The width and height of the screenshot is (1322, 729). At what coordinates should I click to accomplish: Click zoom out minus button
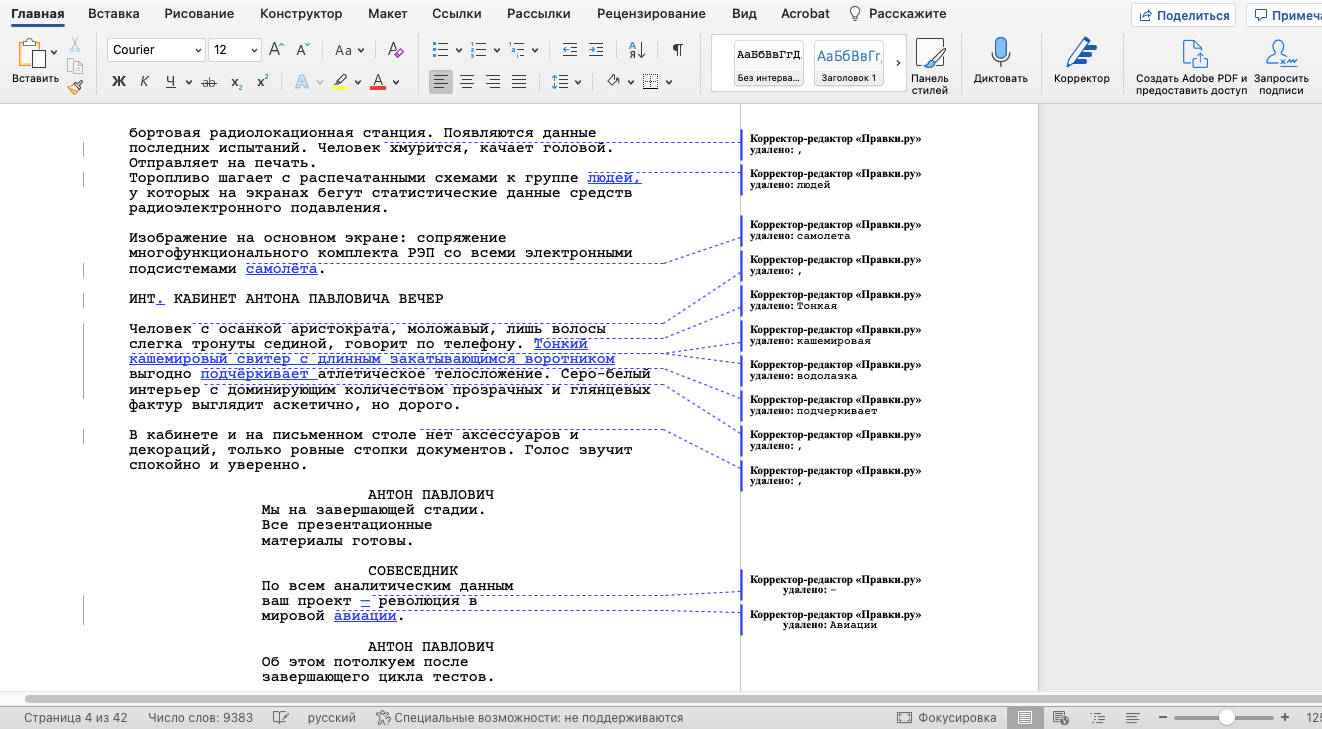pyautogui.click(x=1162, y=718)
